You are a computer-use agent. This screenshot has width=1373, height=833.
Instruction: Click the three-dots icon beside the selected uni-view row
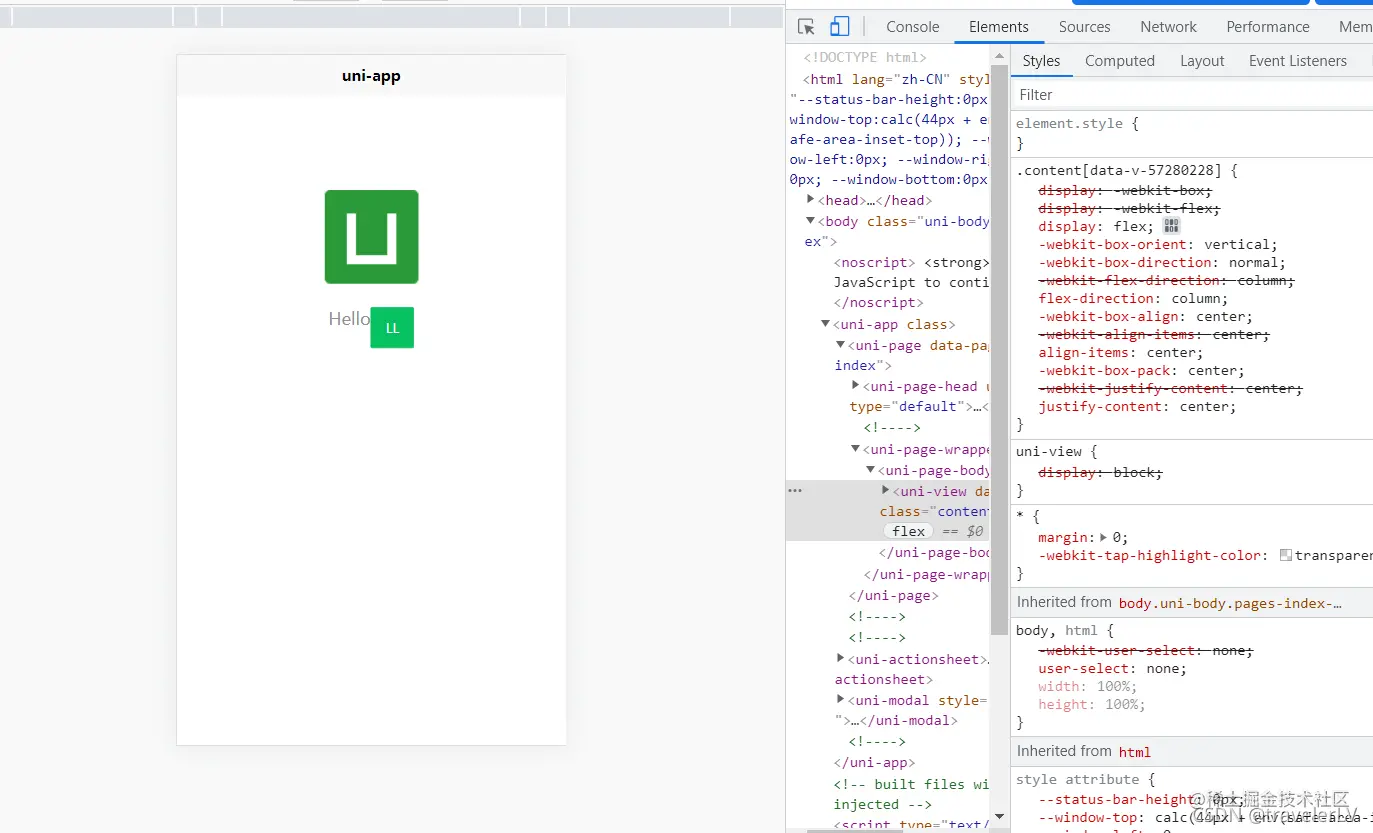pyautogui.click(x=795, y=491)
